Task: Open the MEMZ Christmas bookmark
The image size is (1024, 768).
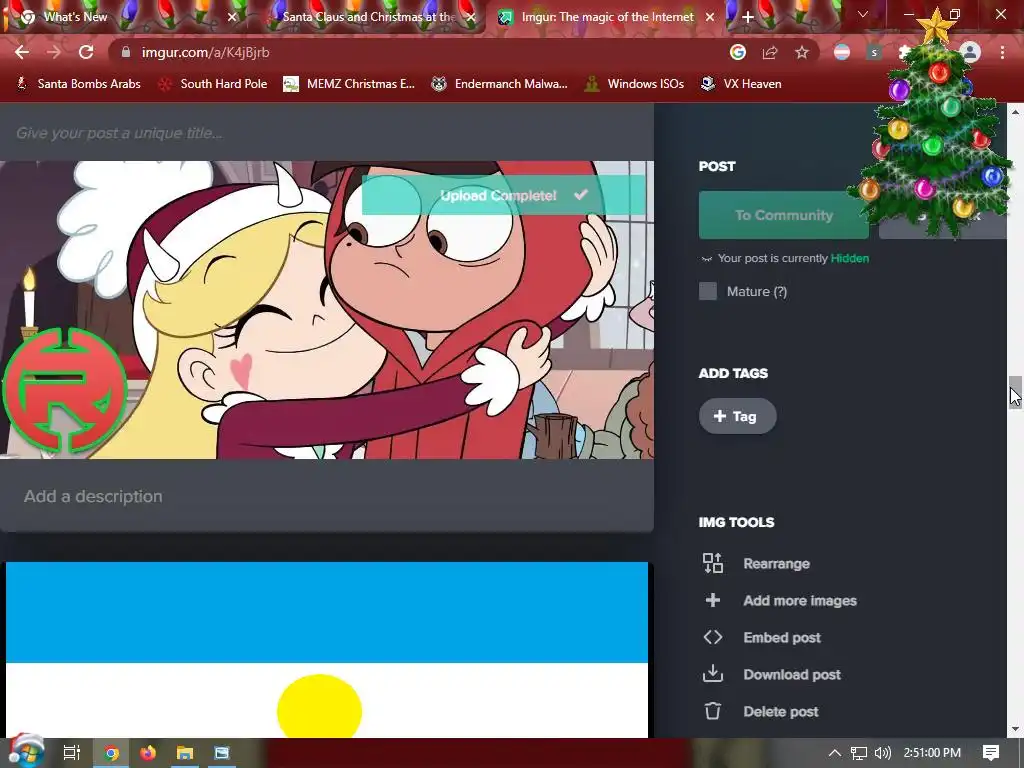Action: [349, 84]
